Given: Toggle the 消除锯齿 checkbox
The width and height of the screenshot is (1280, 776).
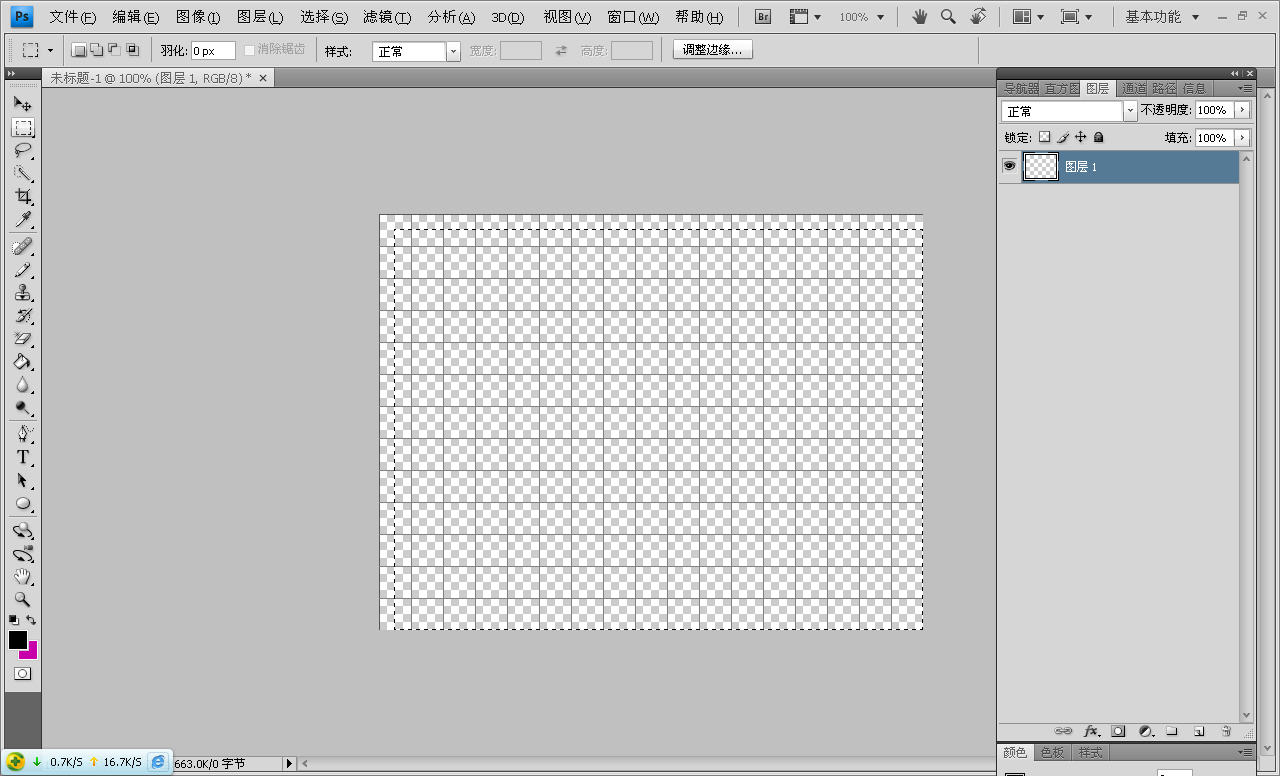Looking at the screenshot, I should (x=250, y=49).
